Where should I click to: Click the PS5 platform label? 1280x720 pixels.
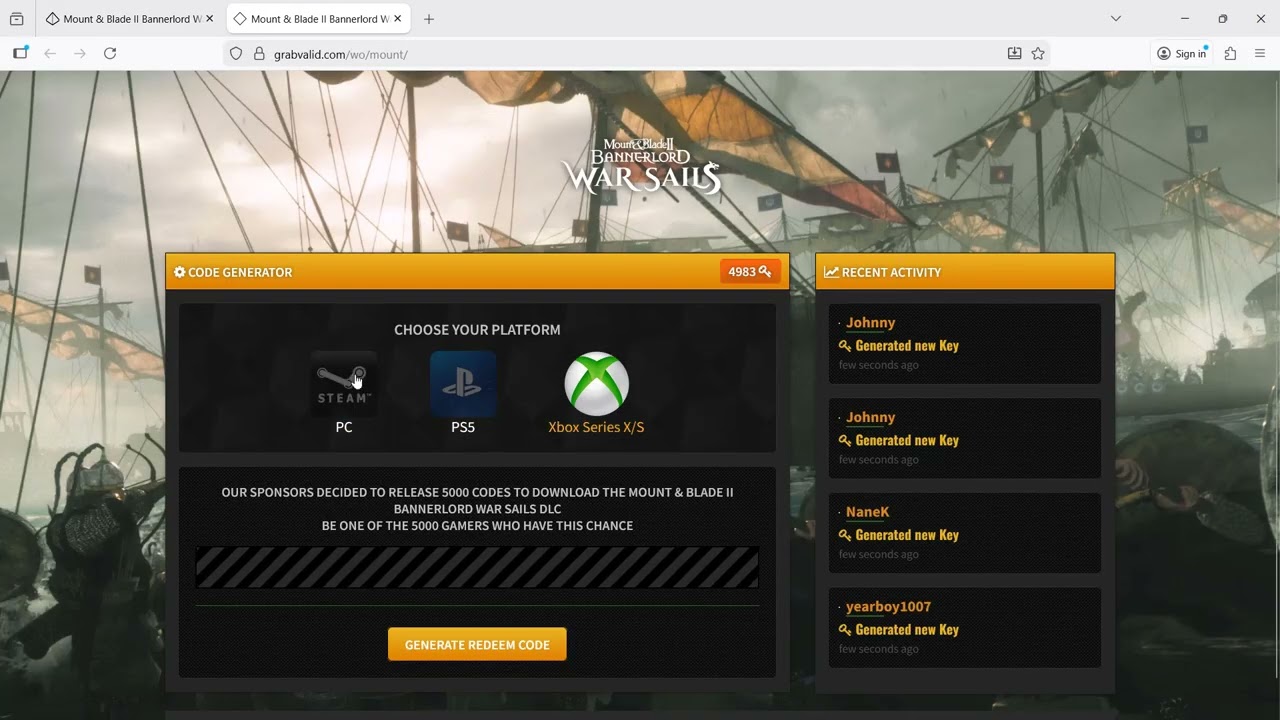(463, 427)
